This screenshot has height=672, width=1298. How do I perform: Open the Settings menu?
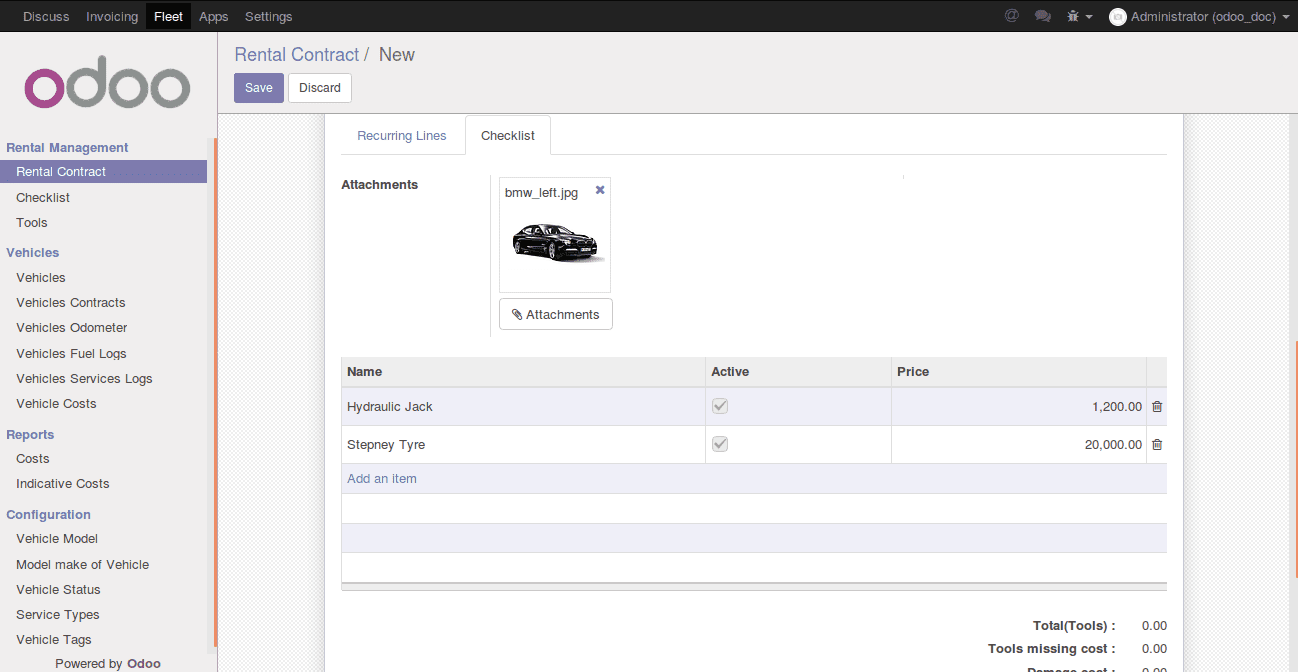268,16
